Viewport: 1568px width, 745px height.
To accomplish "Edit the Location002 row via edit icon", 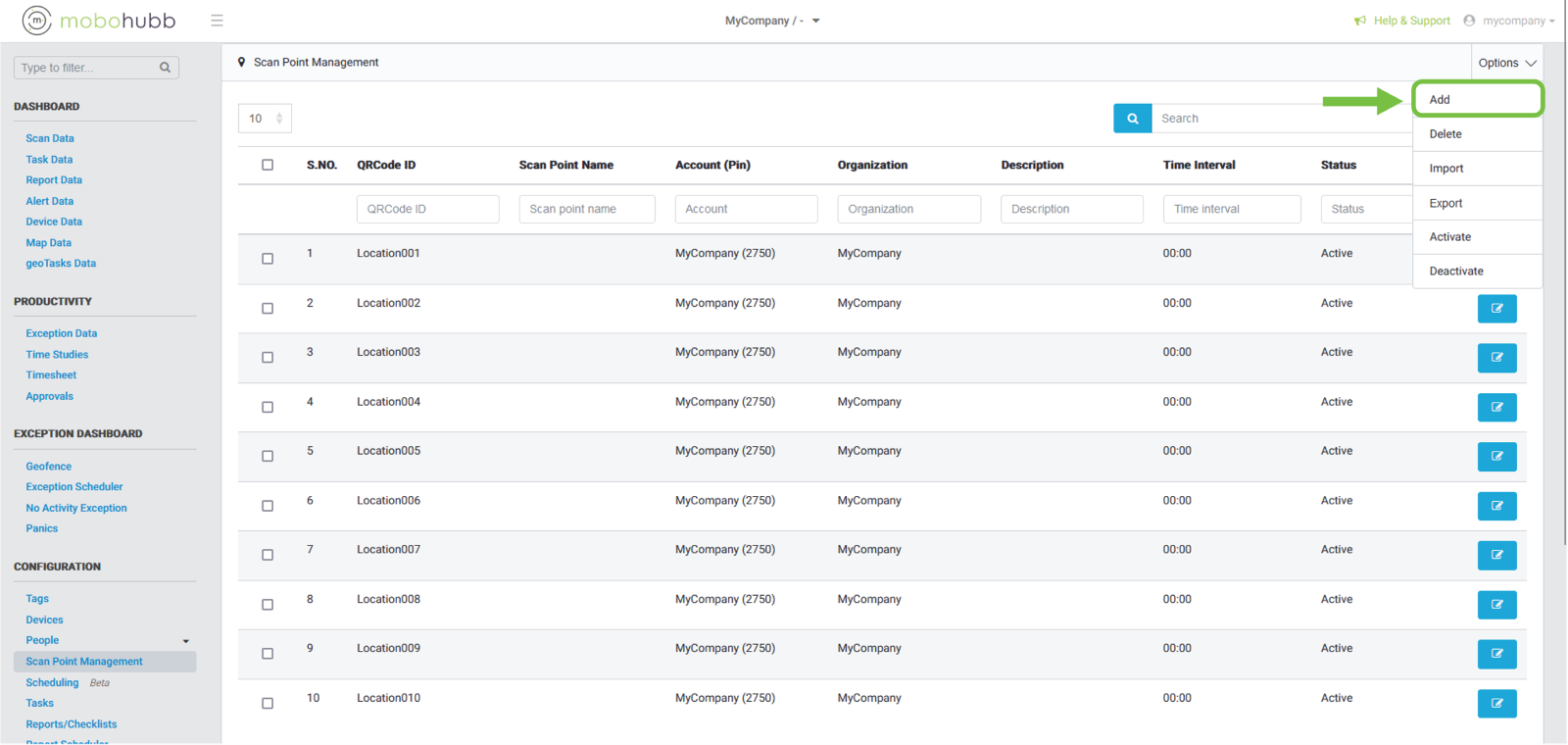I will (1496, 309).
